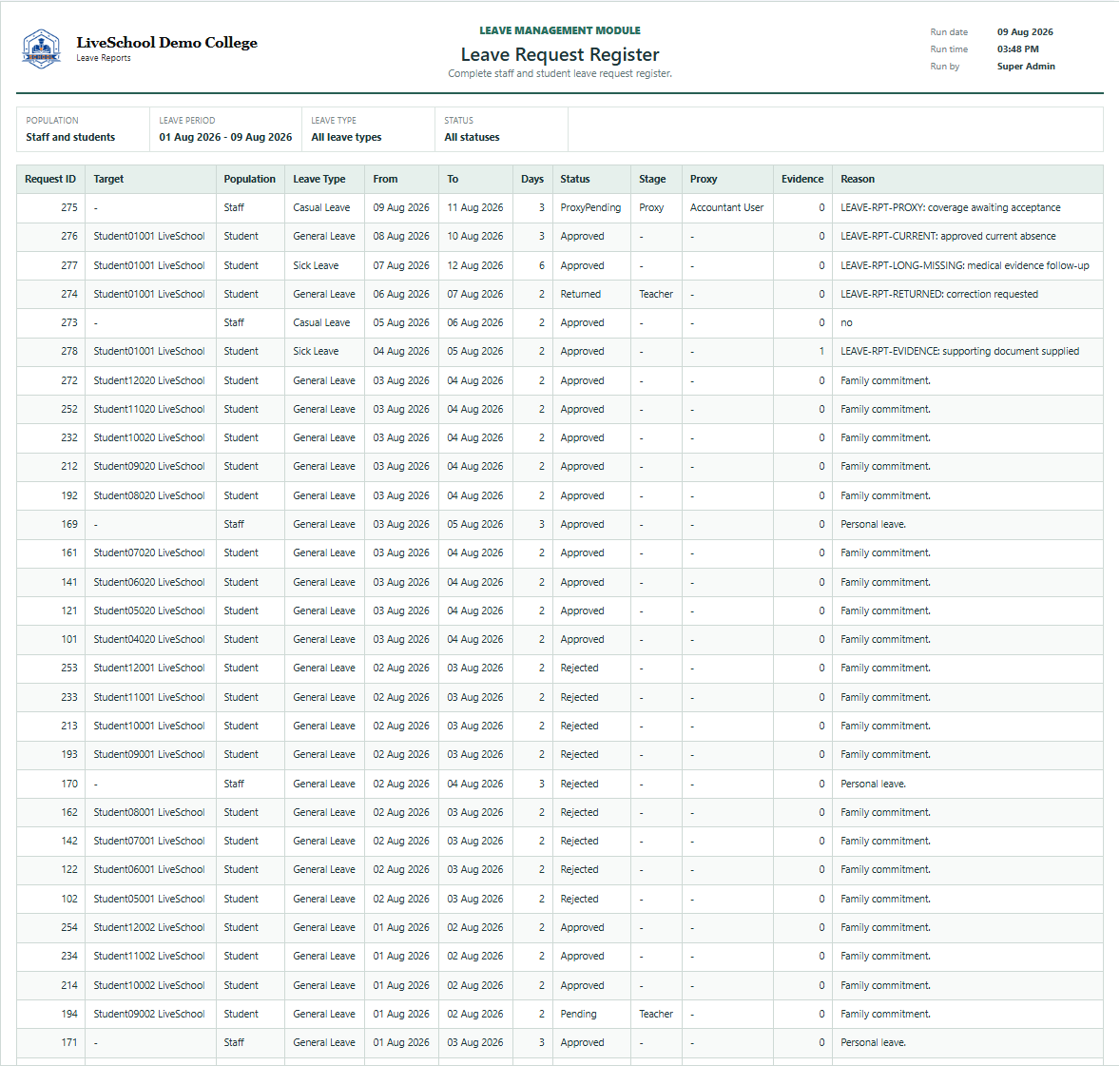Viewport: 1120px width, 1066px height.
Task: Click the Returned status in row 274
Action: click(x=580, y=295)
